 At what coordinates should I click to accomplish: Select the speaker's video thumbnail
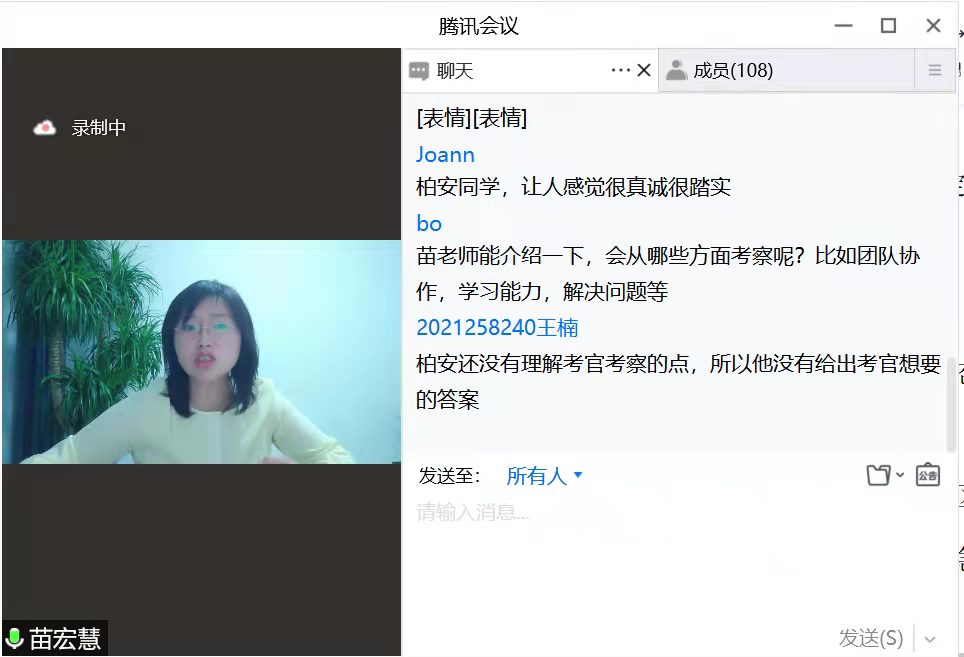(x=201, y=352)
